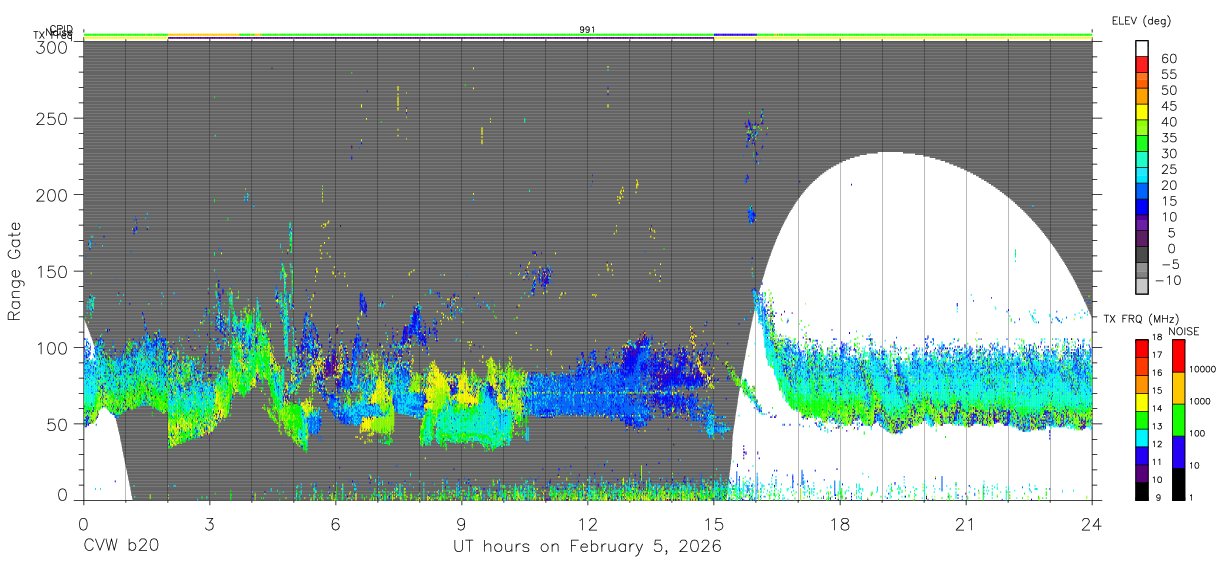The image size is (1228, 567).
Task: Click the hour 18 tick on the time axis
Action: (x=840, y=523)
